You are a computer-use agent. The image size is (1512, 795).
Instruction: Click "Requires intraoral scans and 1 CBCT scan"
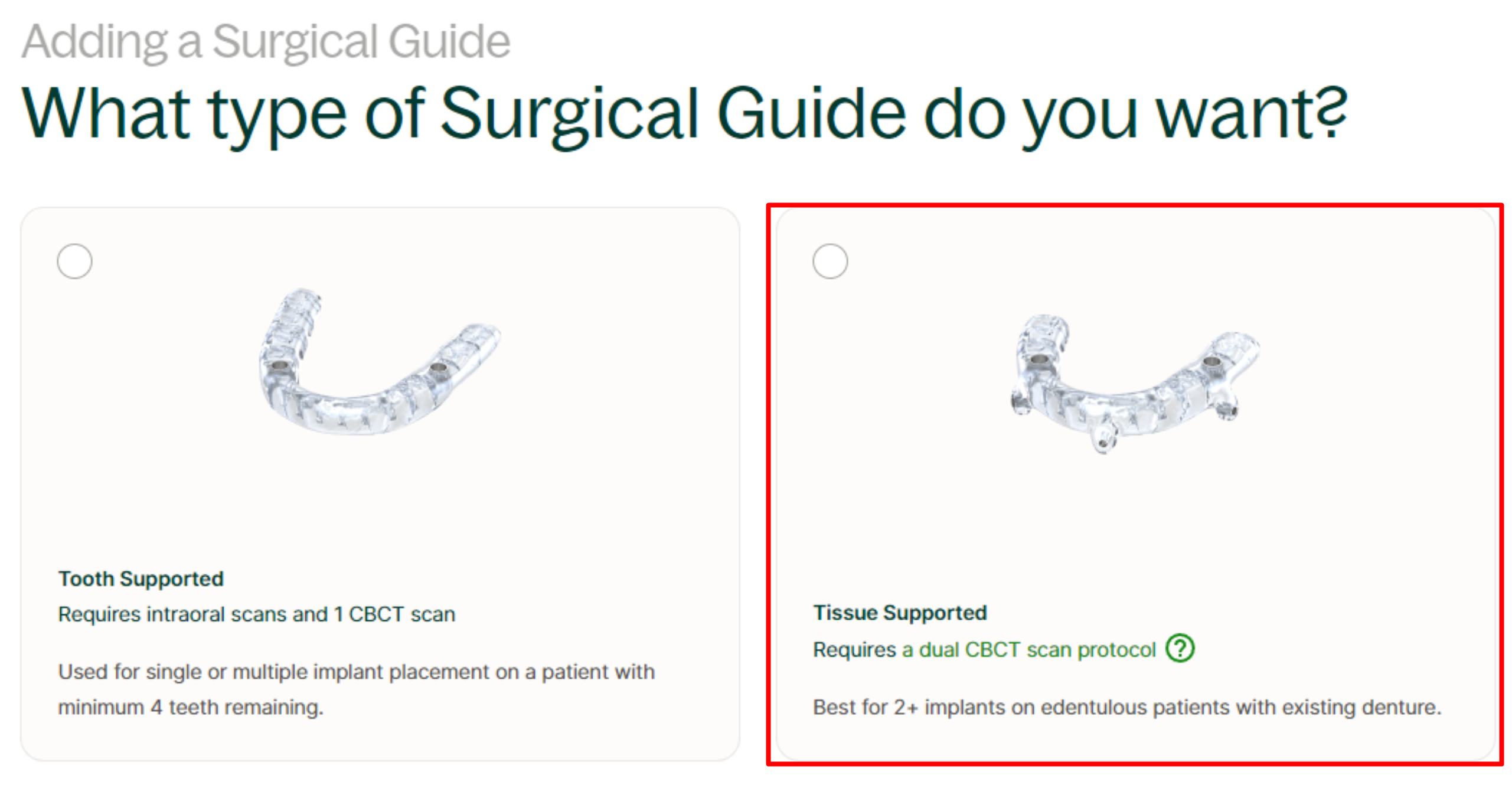click(x=256, y=614)
